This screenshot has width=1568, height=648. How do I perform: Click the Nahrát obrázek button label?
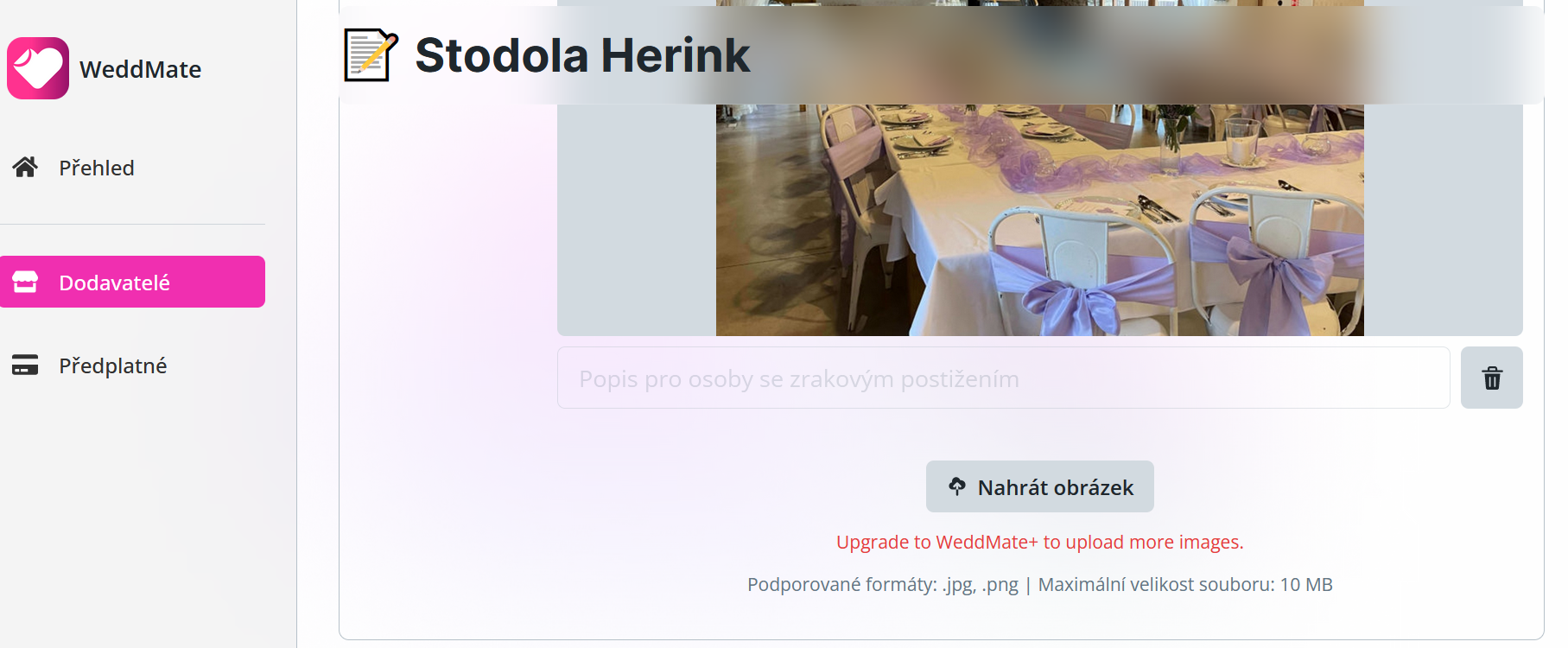(1056, 487)
